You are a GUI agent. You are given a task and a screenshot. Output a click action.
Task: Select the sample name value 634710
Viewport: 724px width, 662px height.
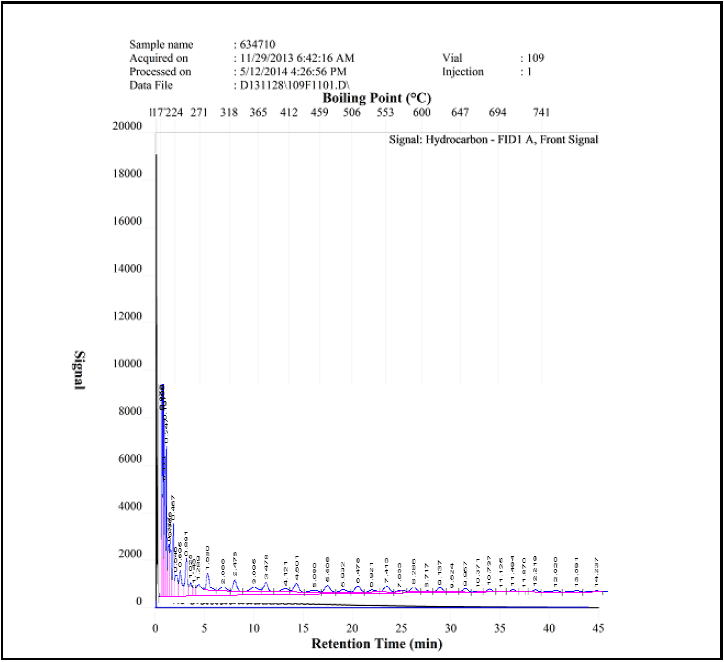[258, 44]
